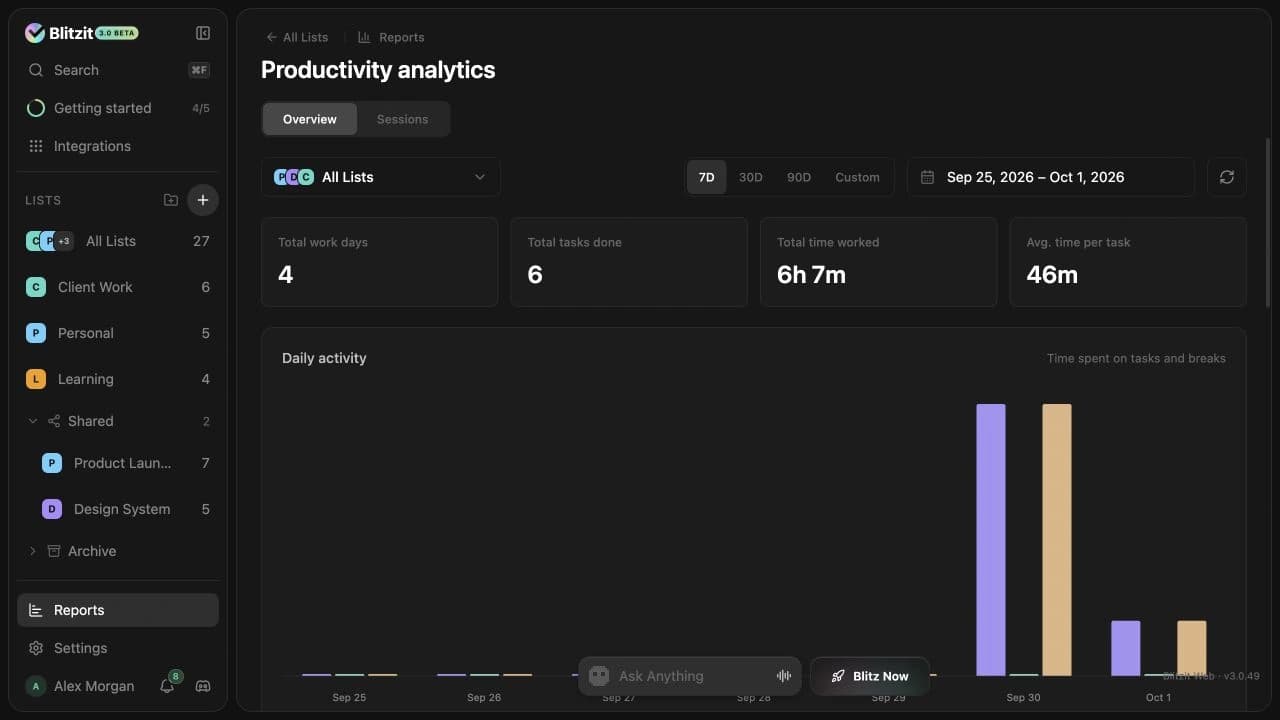
Task: Click the Discord controller icon
Action: click(x=203, y=686)
